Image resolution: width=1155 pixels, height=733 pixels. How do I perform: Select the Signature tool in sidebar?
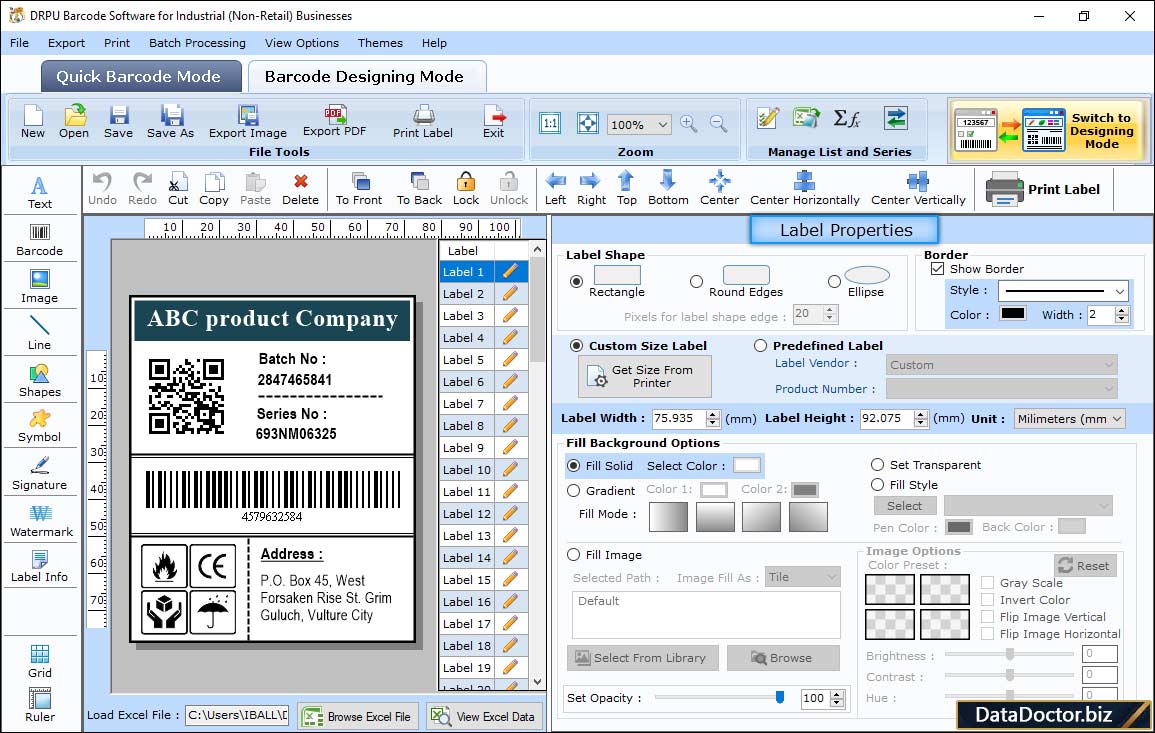pyautogui.click(x=40, y=473)
